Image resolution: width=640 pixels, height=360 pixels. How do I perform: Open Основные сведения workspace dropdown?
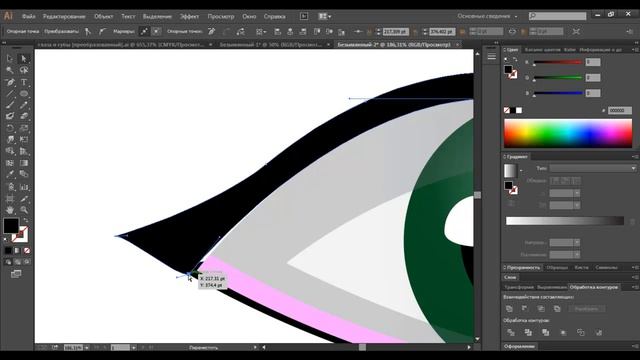[487, 16]
